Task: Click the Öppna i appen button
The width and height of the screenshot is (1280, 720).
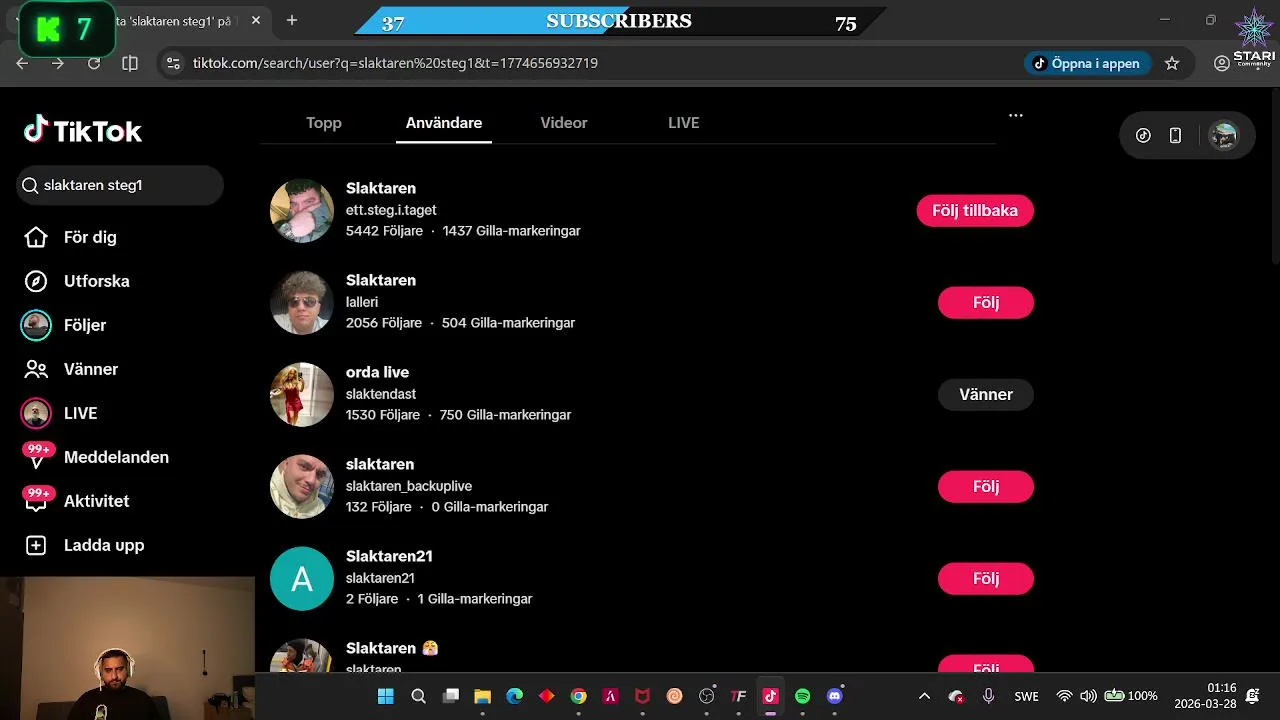Action: click(1088, 63)
